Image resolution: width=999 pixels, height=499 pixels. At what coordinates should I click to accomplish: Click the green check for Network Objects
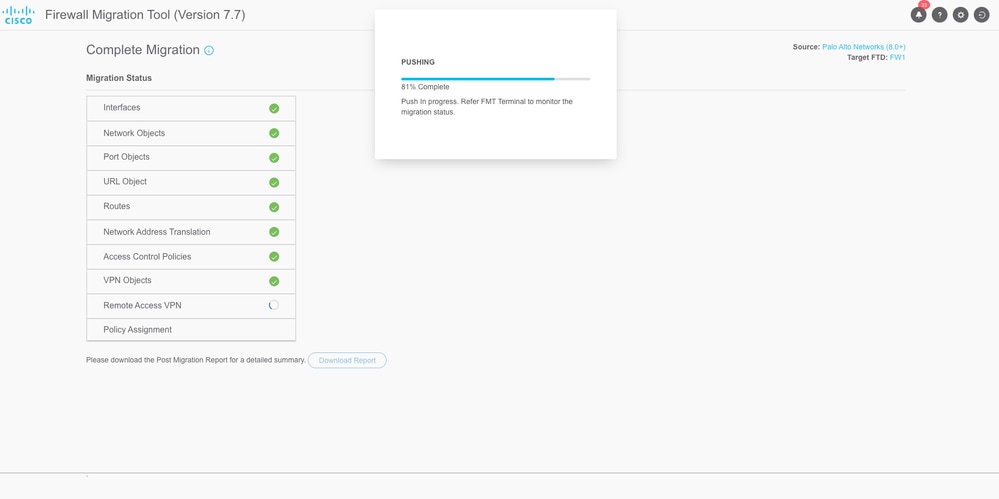(274, 133)
